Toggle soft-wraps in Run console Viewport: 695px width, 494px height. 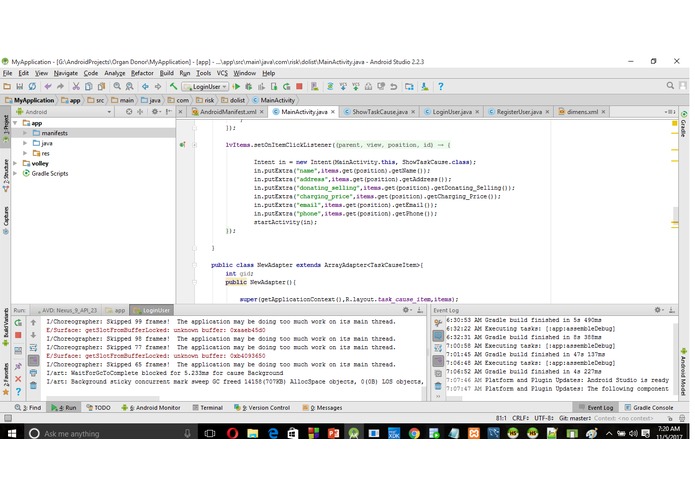coord(33,348)
